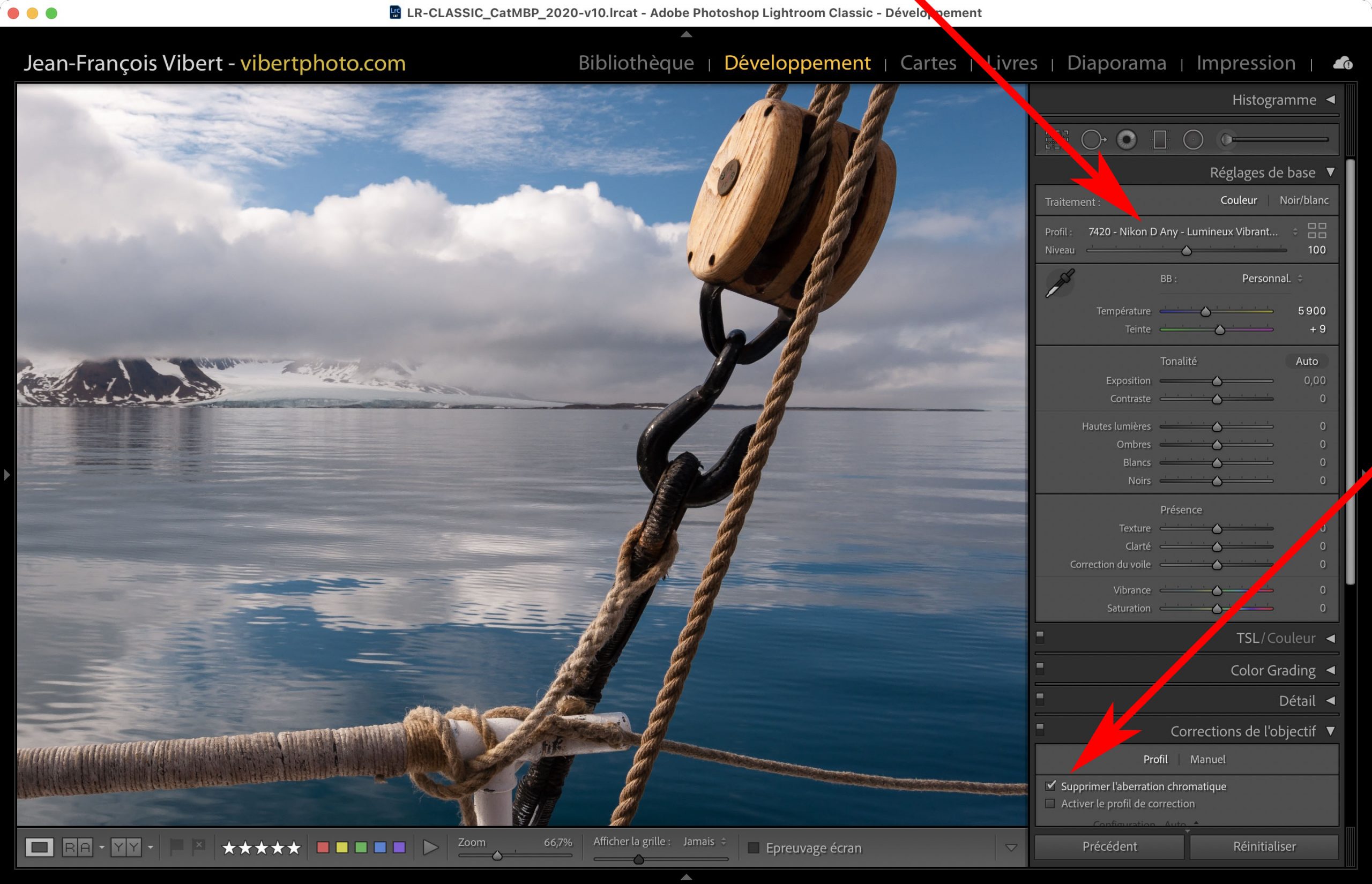Open the profile browser grid icon
Image resolution: width=1372 pixels, height=884 pixels.
click(1316, 231)
